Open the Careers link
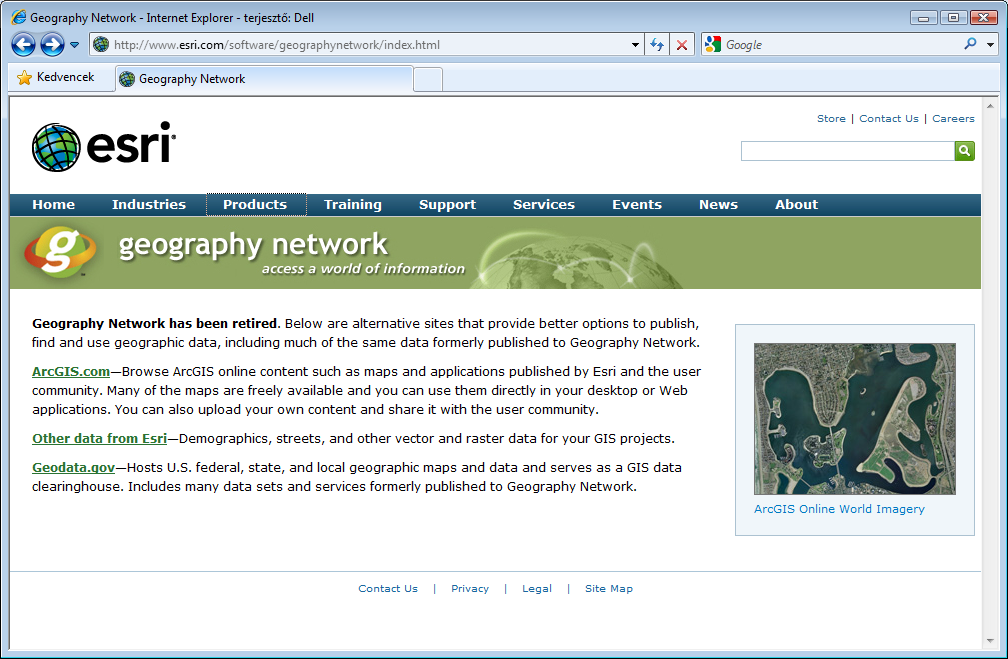Screen dimensions: 1008x659 click(953, 118)
